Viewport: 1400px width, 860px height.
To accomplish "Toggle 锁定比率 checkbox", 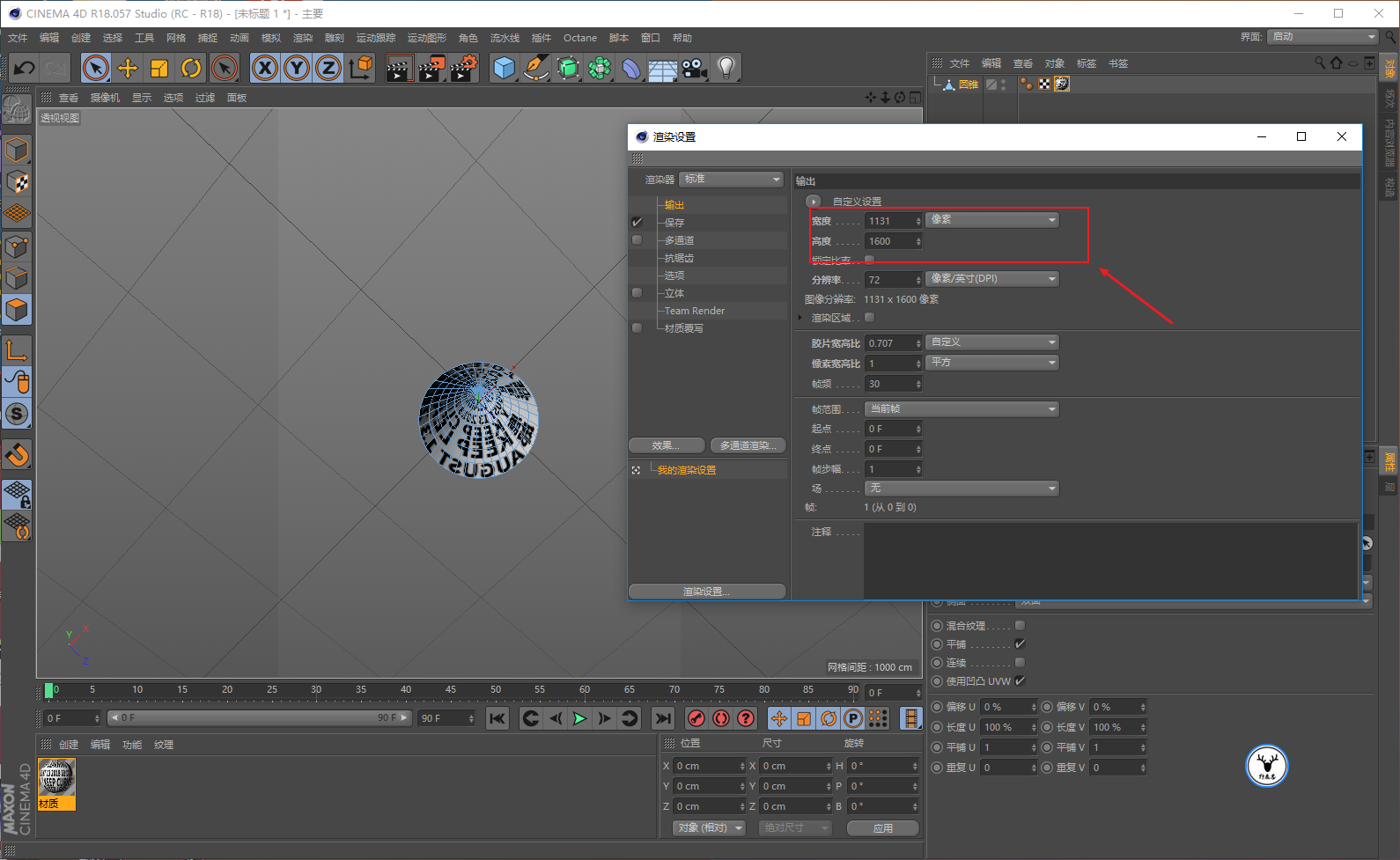I will coord(870,260).
